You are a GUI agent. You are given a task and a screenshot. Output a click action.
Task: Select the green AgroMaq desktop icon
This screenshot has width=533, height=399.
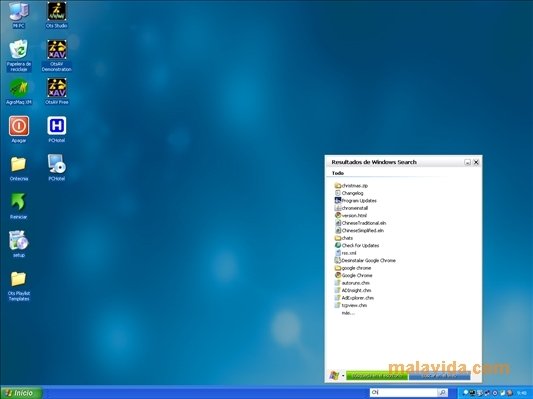pos(19,91)
